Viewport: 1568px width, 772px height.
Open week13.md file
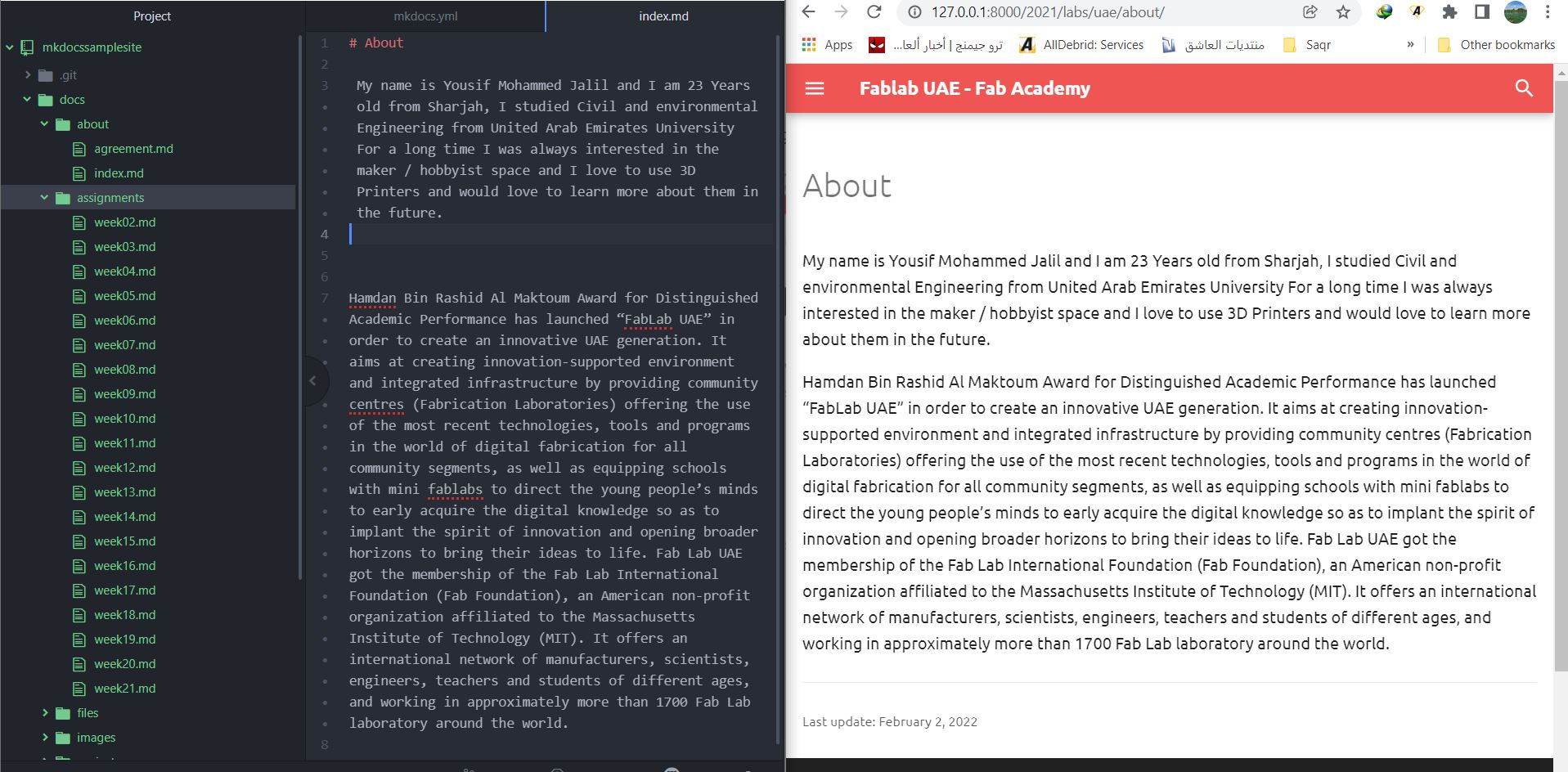(x=124, y=492)
